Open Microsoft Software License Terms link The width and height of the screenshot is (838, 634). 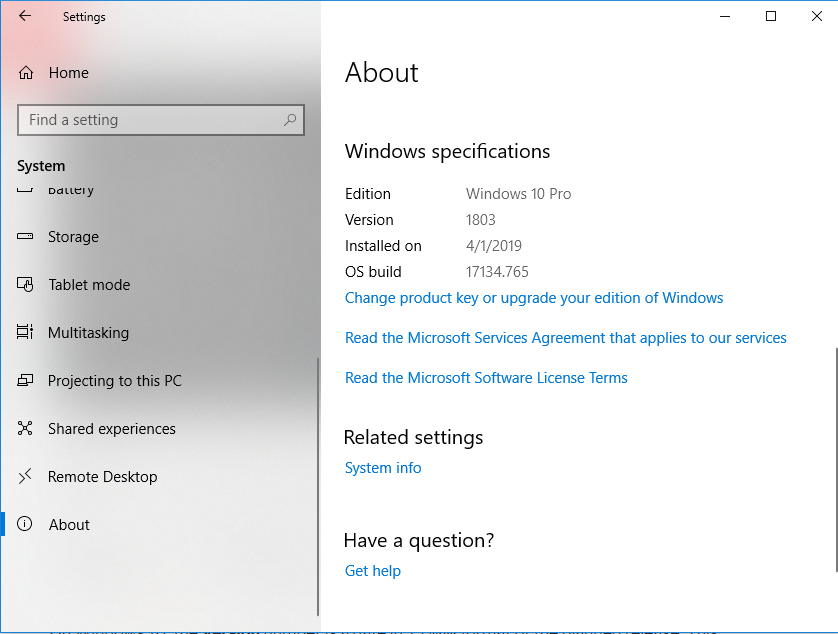pos(486,378)
